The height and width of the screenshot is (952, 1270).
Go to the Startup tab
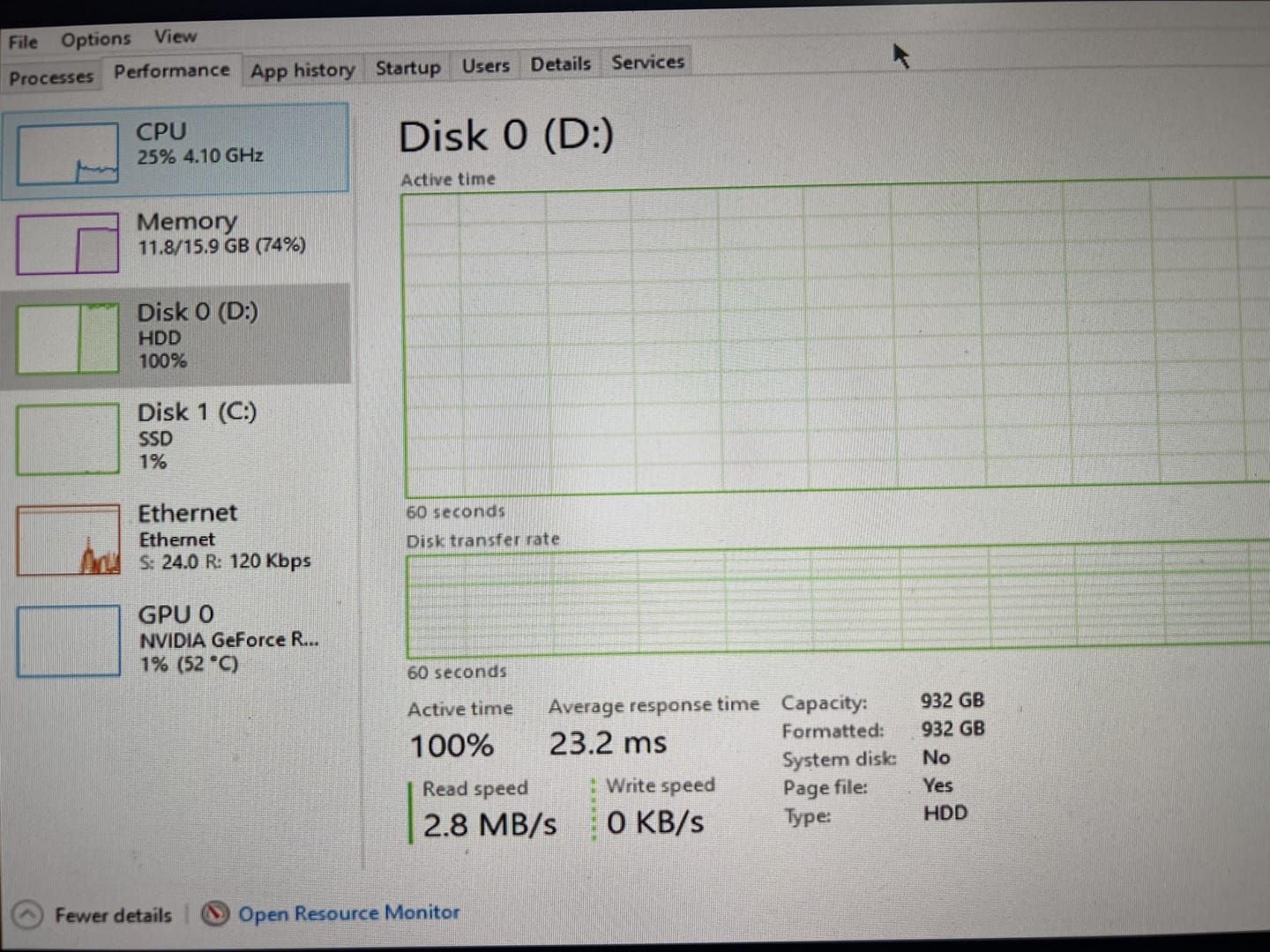(x=407, y=68)
